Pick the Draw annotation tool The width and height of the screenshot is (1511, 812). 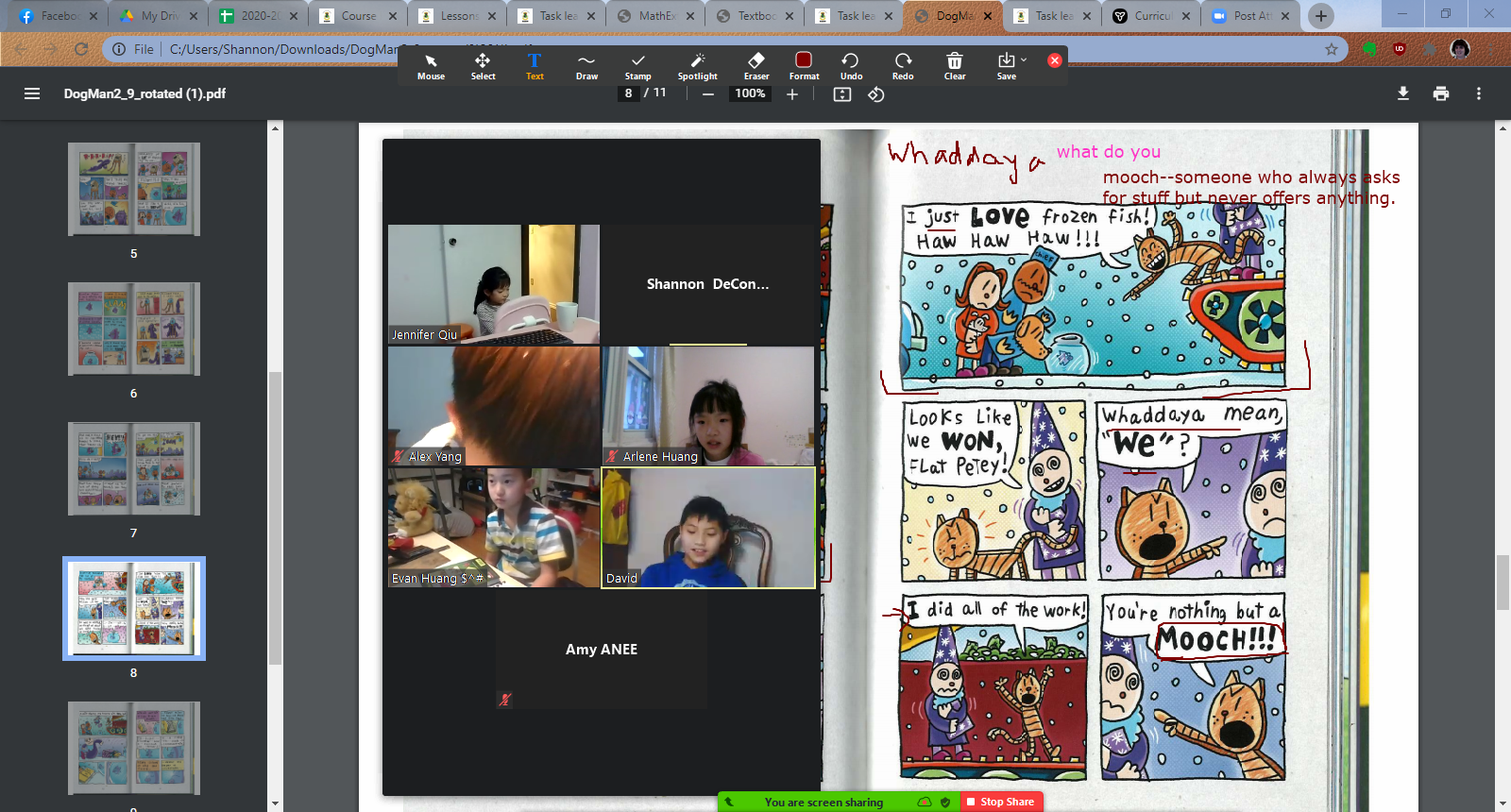point(586,66)
